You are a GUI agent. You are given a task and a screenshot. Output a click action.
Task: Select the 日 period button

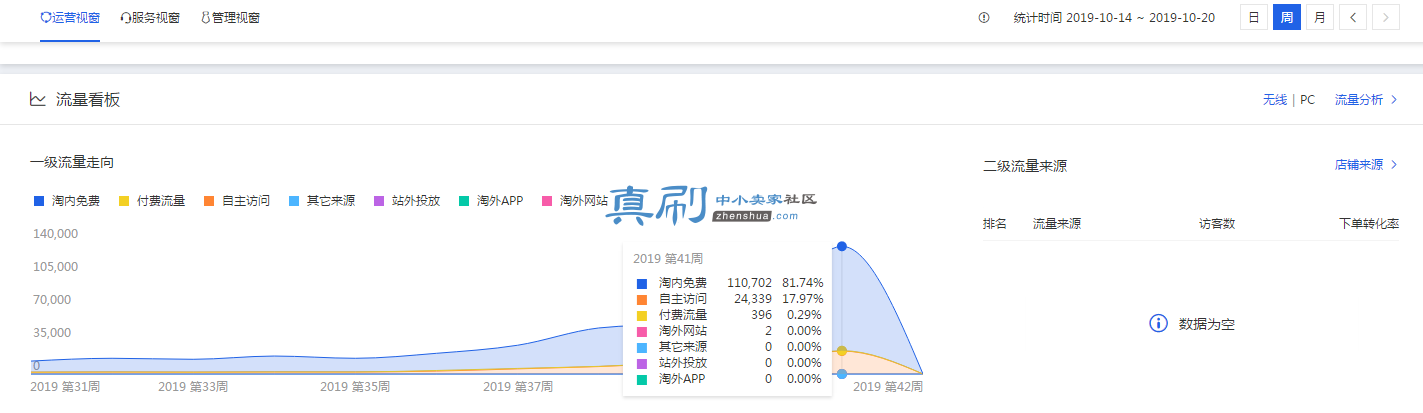tap(1254, 17)
